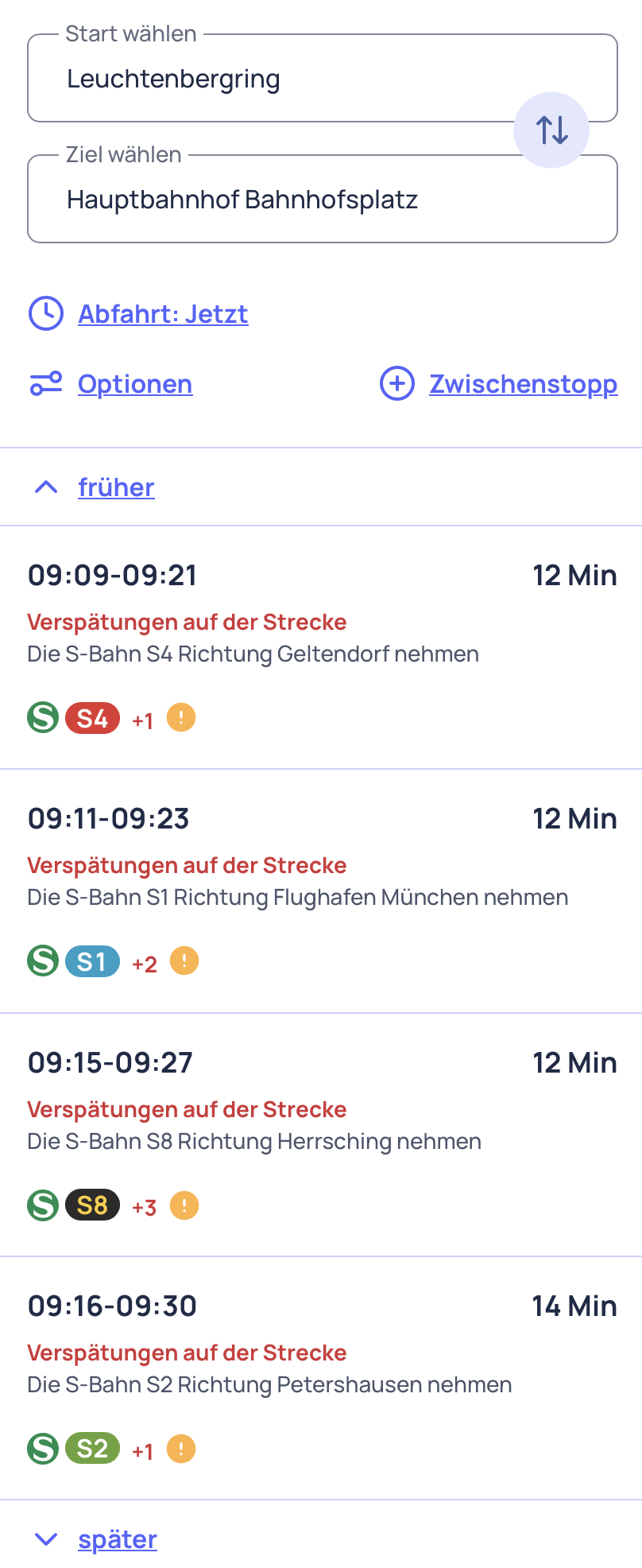
Task: Click the Optionen sliders icon
Action: coord(46,384)
